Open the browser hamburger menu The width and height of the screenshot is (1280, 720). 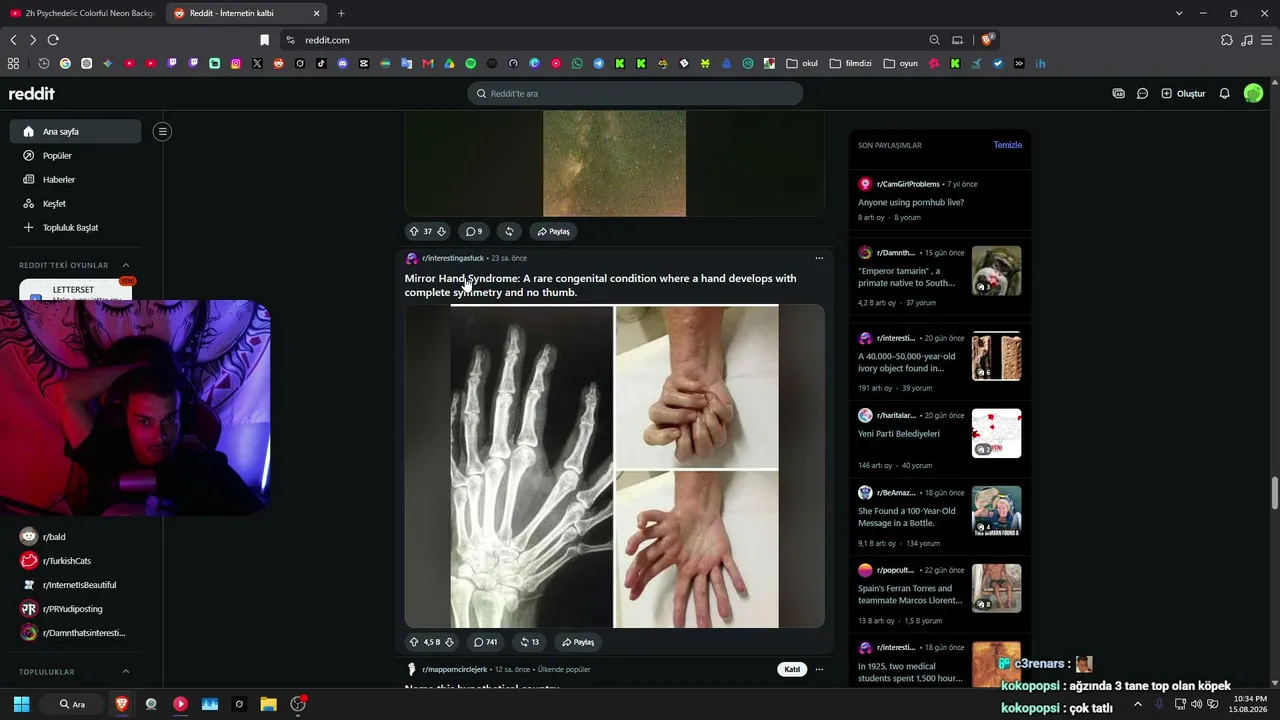point(1267,40)
